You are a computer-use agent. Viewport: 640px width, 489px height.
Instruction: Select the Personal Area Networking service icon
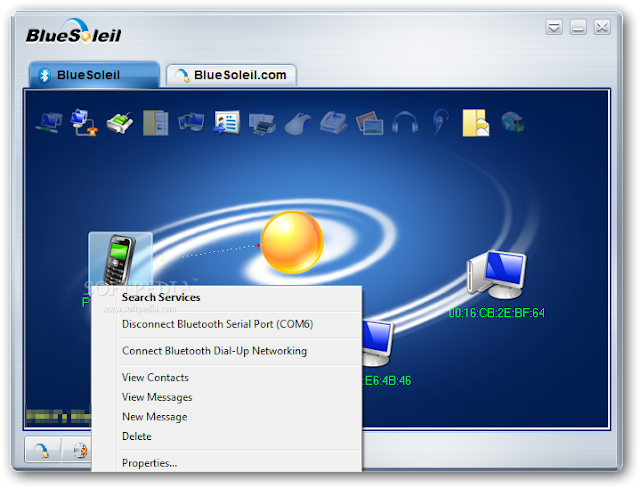point(49,122)
